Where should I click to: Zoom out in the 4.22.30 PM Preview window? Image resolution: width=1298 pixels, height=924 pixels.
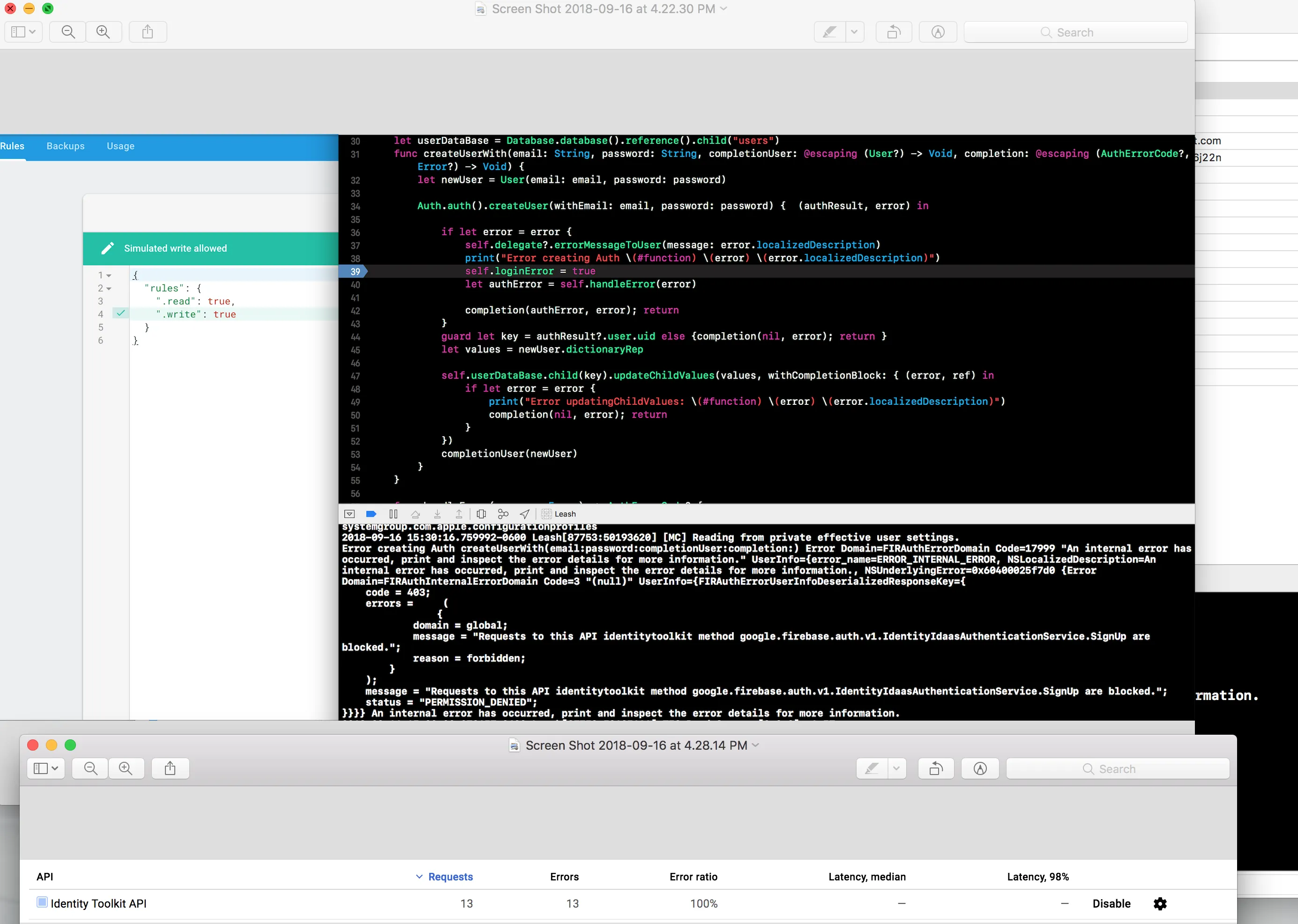68,32
